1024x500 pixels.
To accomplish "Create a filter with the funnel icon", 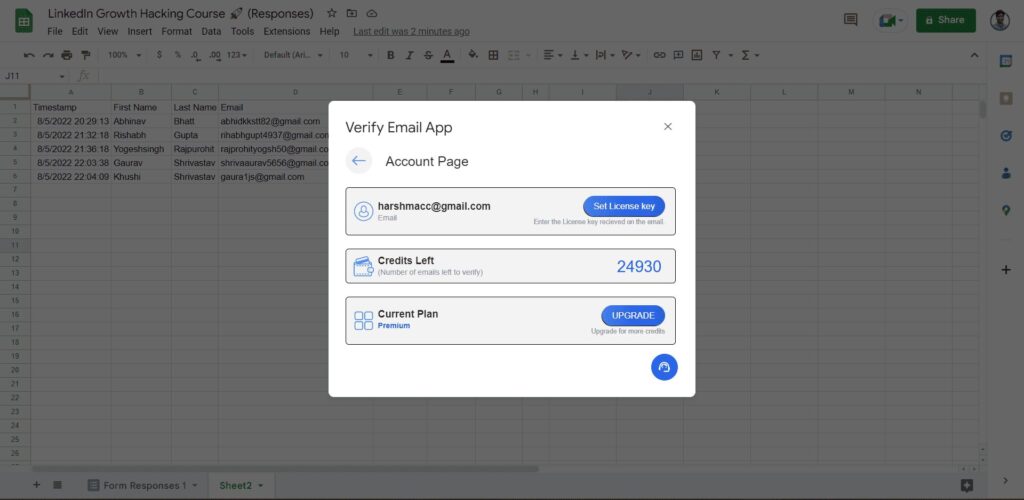I will pos(716,55).
